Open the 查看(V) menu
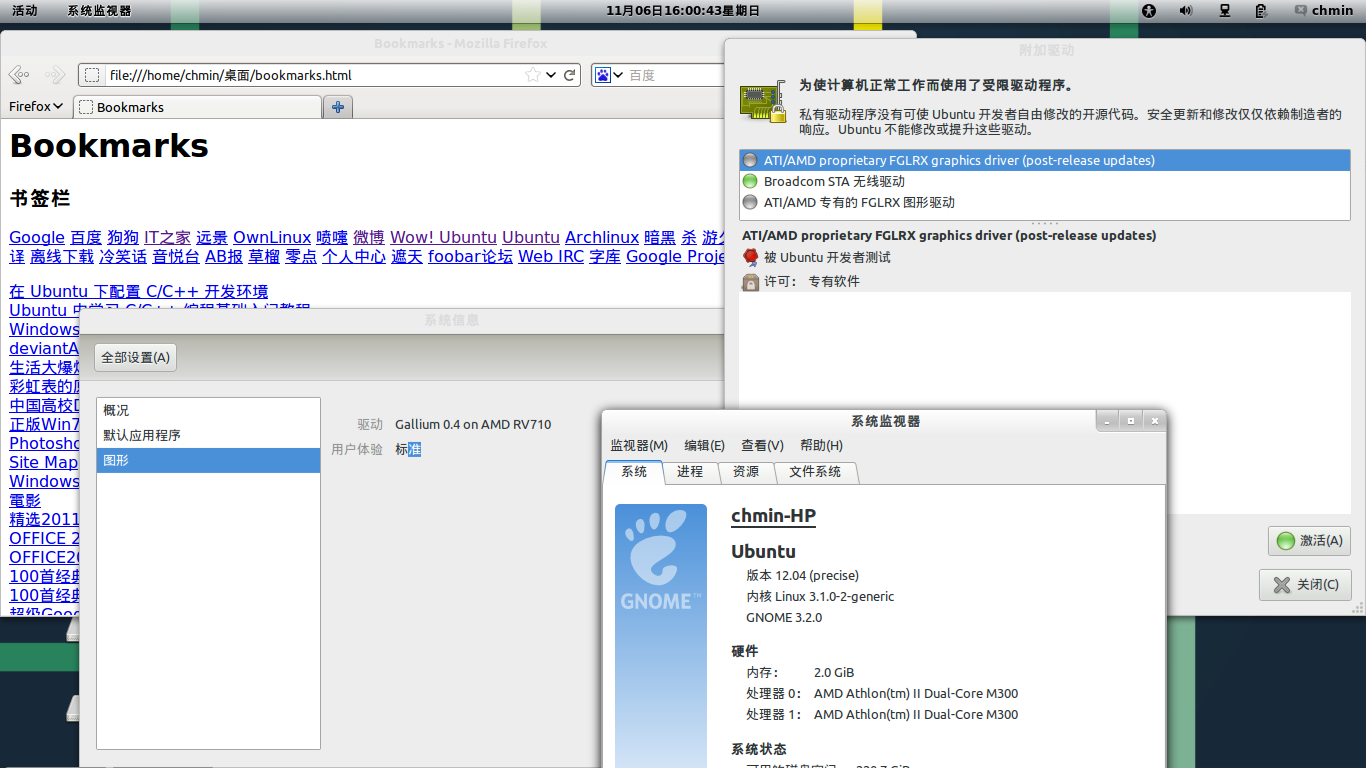Image resolution: width=1366 pixels, height=768 pixels. coord(762,445)
